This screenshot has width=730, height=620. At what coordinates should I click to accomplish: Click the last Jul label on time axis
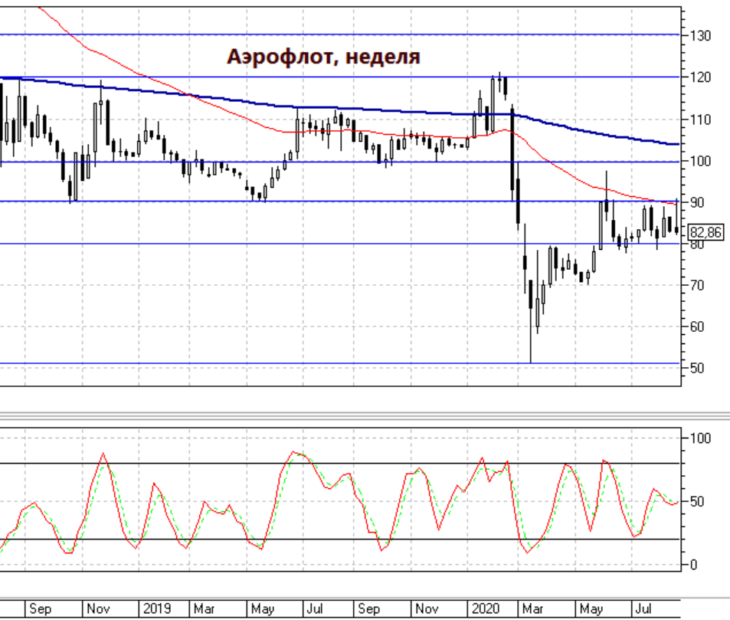coord(644,609)
